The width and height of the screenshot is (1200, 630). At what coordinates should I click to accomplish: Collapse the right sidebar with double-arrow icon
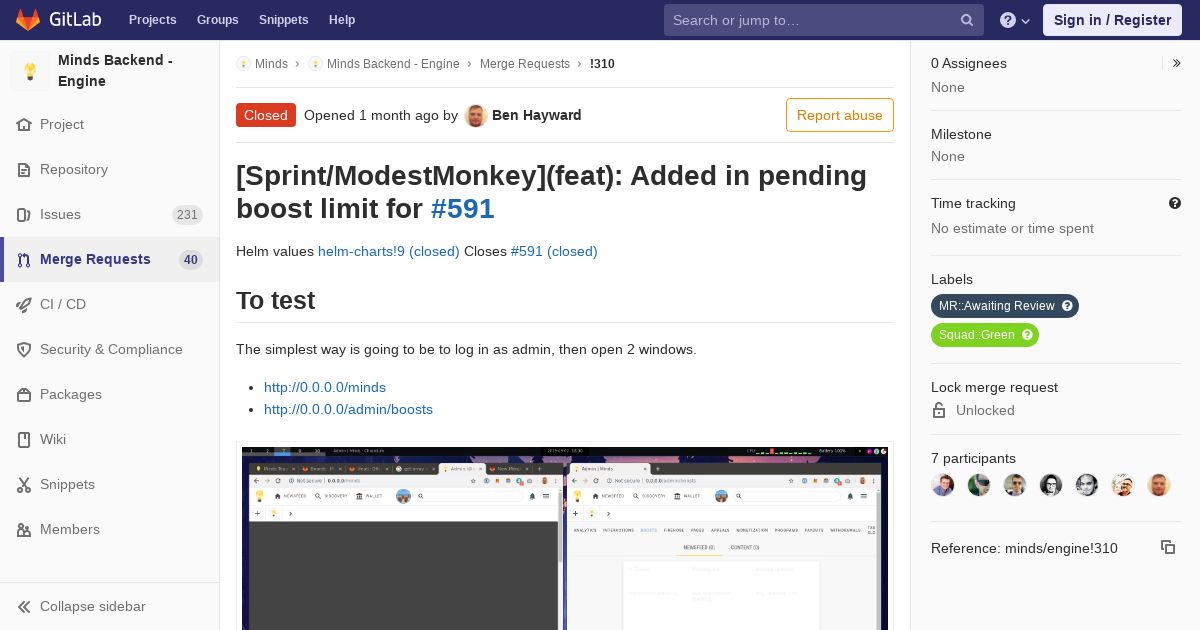(1176, 63)
